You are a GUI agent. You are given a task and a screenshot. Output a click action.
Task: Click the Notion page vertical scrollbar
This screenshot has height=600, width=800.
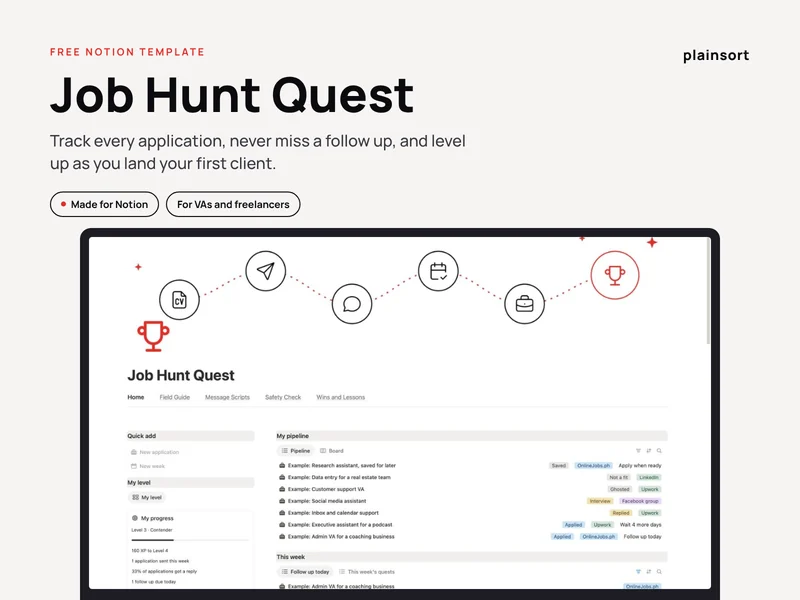click(x=708, y=291)
